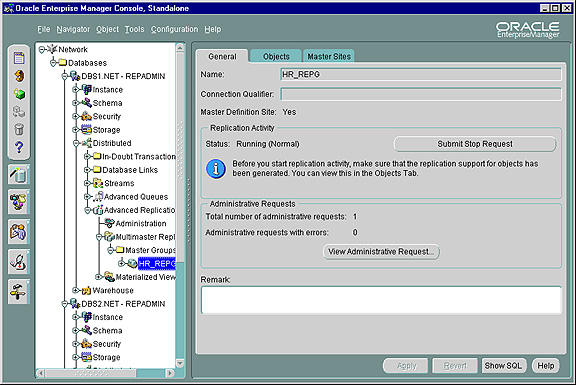The width and height of the screenshot is (576, 385).
Task: Click the bottom Help button
Action: pos(546,366)
